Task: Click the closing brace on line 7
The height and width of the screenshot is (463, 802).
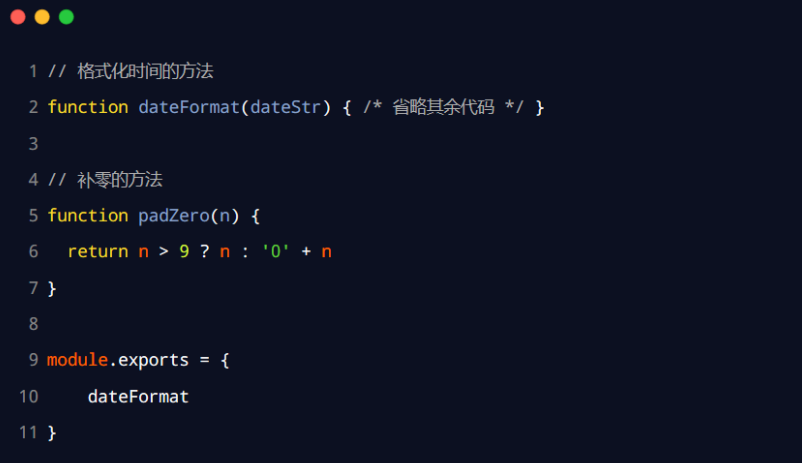Action: [52, 289]
